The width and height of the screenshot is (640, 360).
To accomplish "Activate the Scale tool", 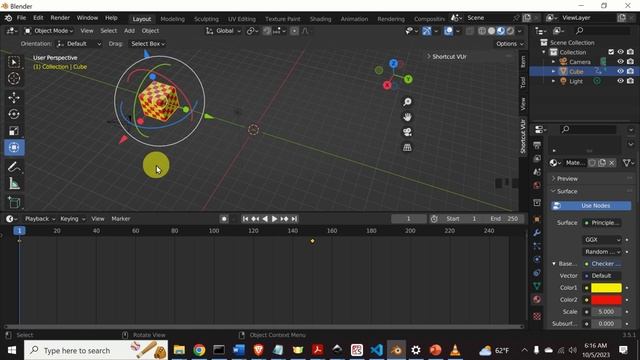I will (x=14, y=131).
